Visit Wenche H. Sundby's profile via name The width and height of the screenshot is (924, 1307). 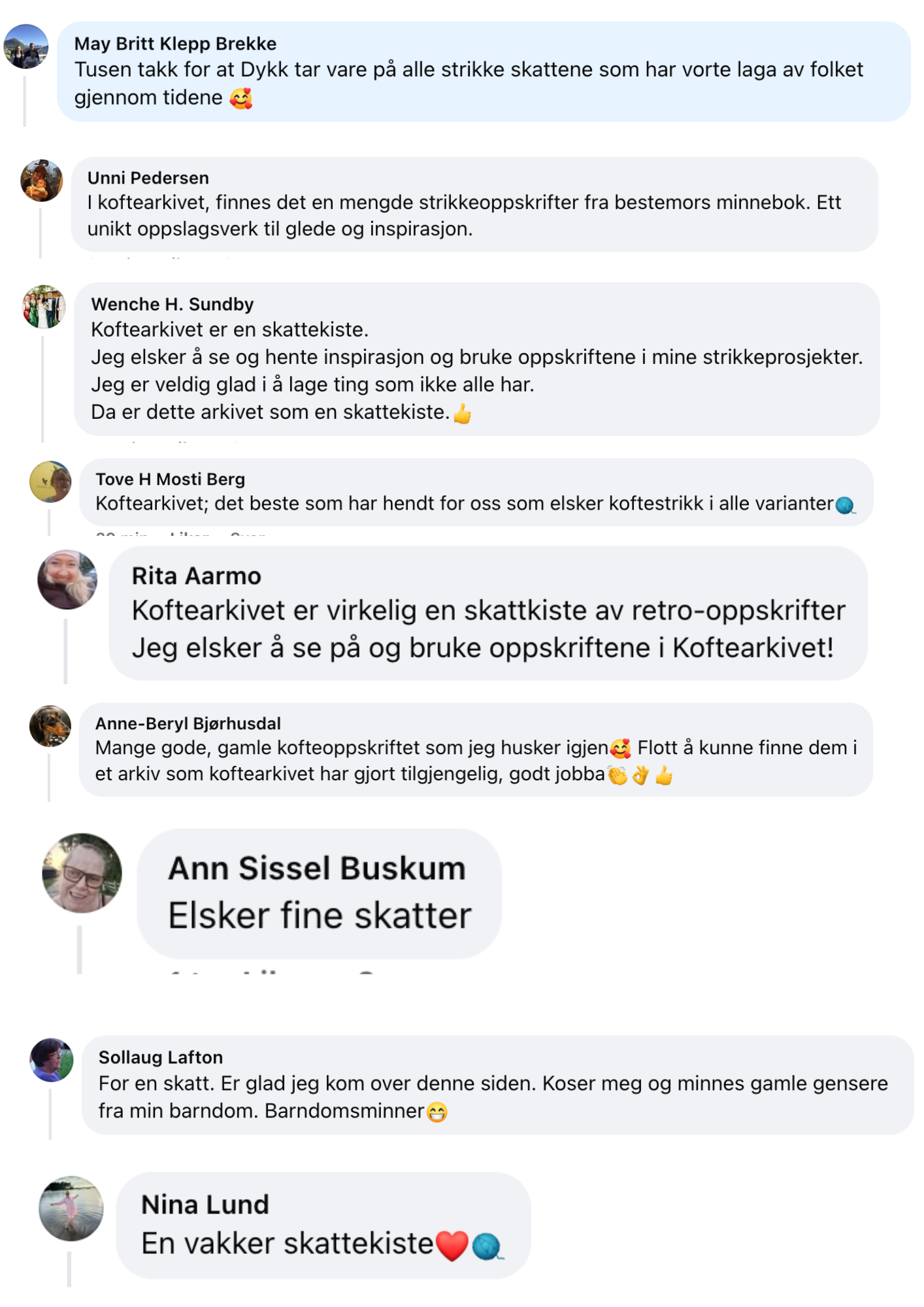click(173, 304)
